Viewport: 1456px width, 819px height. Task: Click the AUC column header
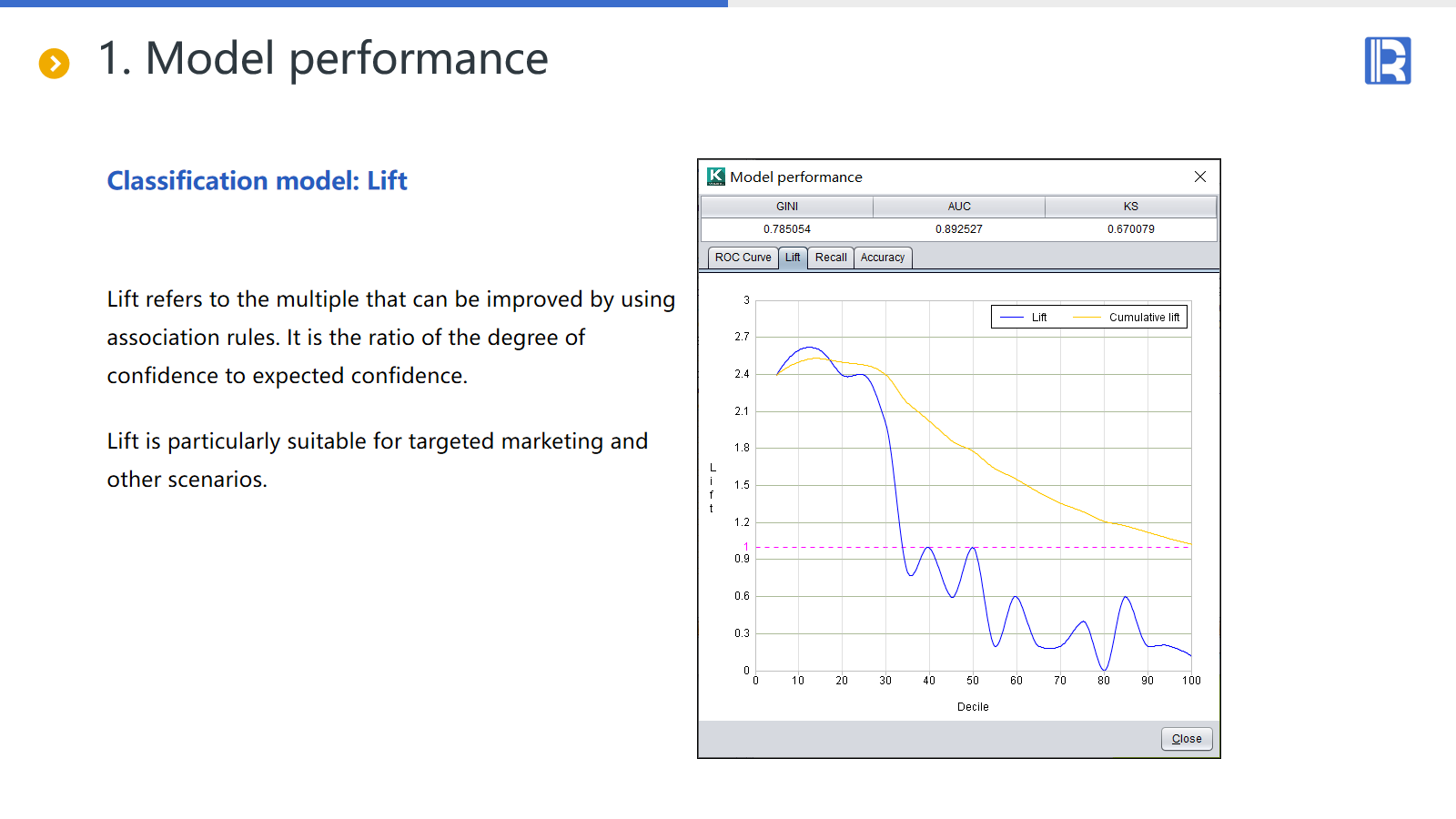(x=958, y=207)
